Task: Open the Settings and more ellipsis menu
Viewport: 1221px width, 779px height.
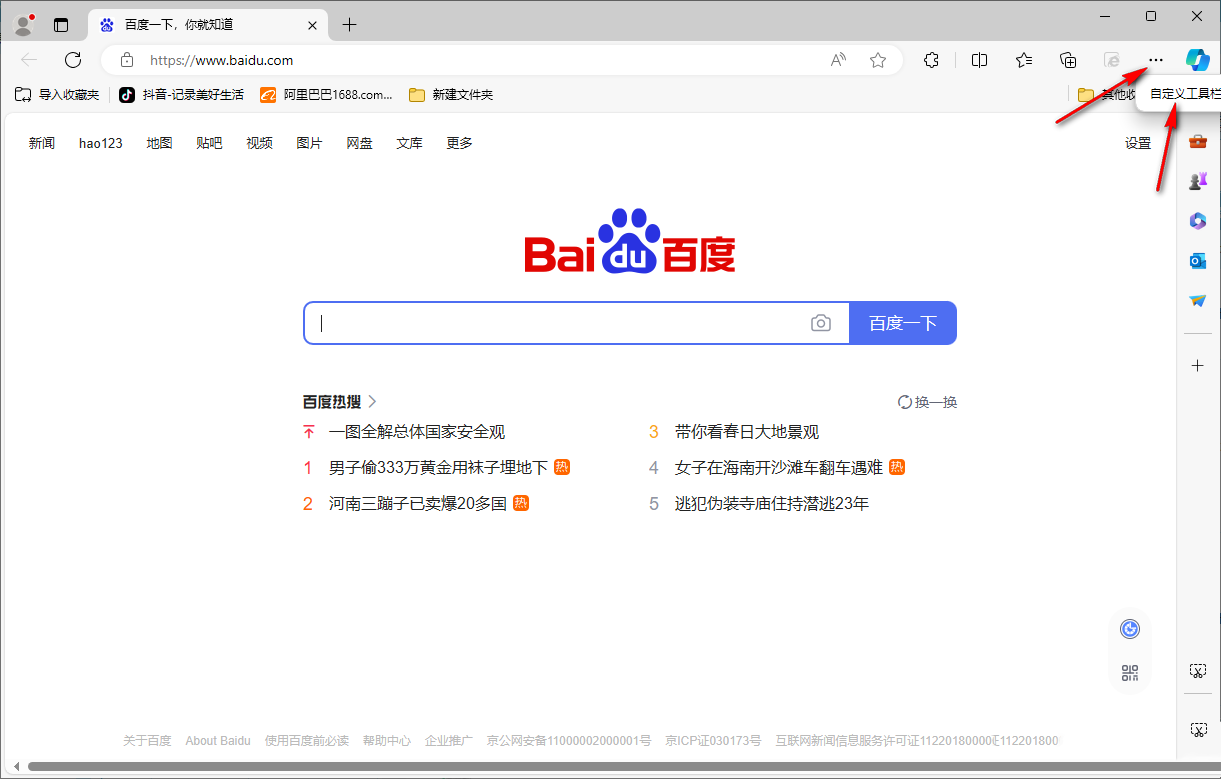Action: click(1156, 60)
